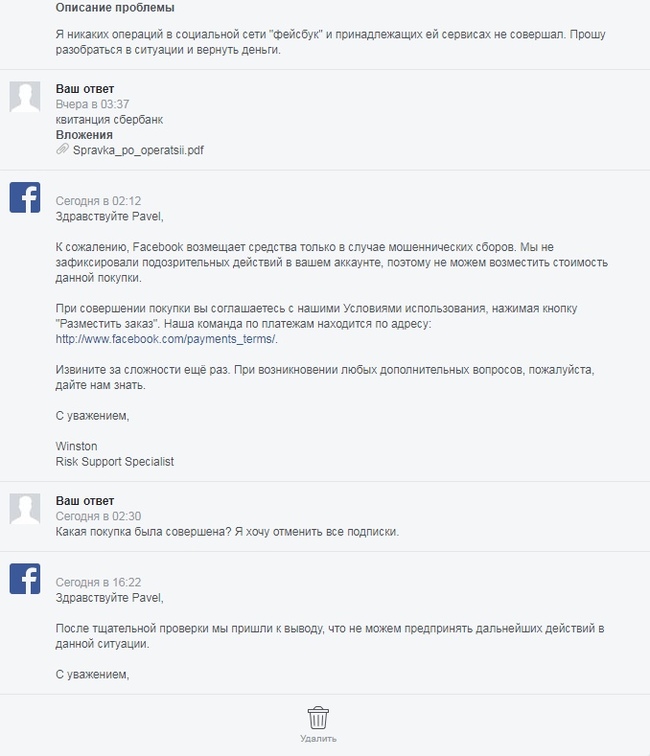Click the "Вложения" attachments label
The width and height of the screenshot is (650, 756).
(x=84, y=135)
